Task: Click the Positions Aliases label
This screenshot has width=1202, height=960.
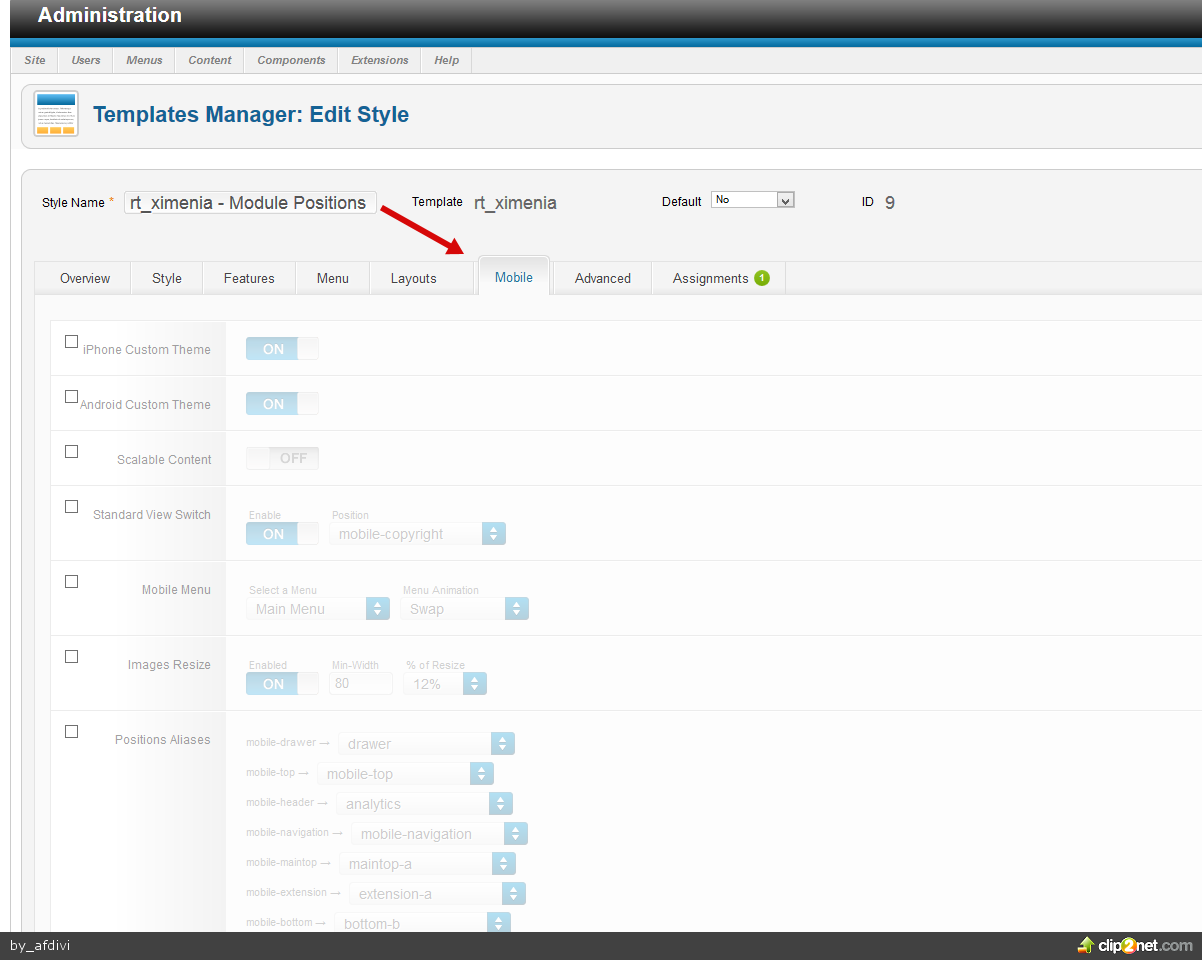Action: (163, 740)
